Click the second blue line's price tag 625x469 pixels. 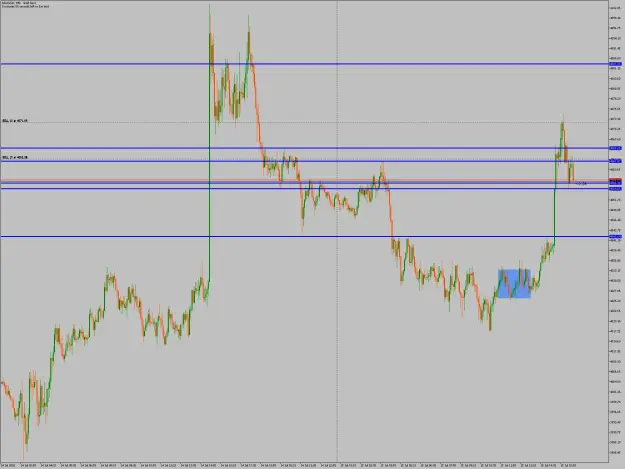point(615,148)
